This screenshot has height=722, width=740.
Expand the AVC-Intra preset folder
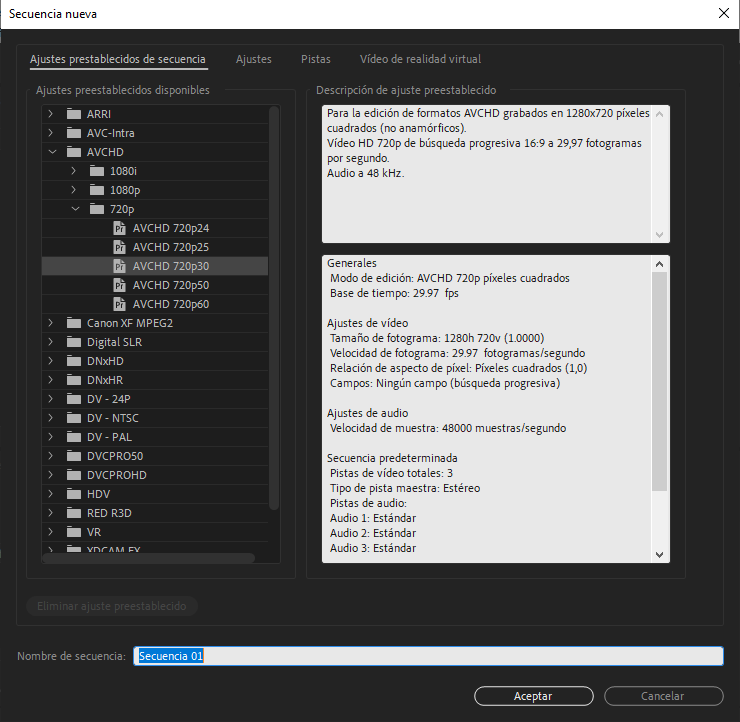point(51,133)
